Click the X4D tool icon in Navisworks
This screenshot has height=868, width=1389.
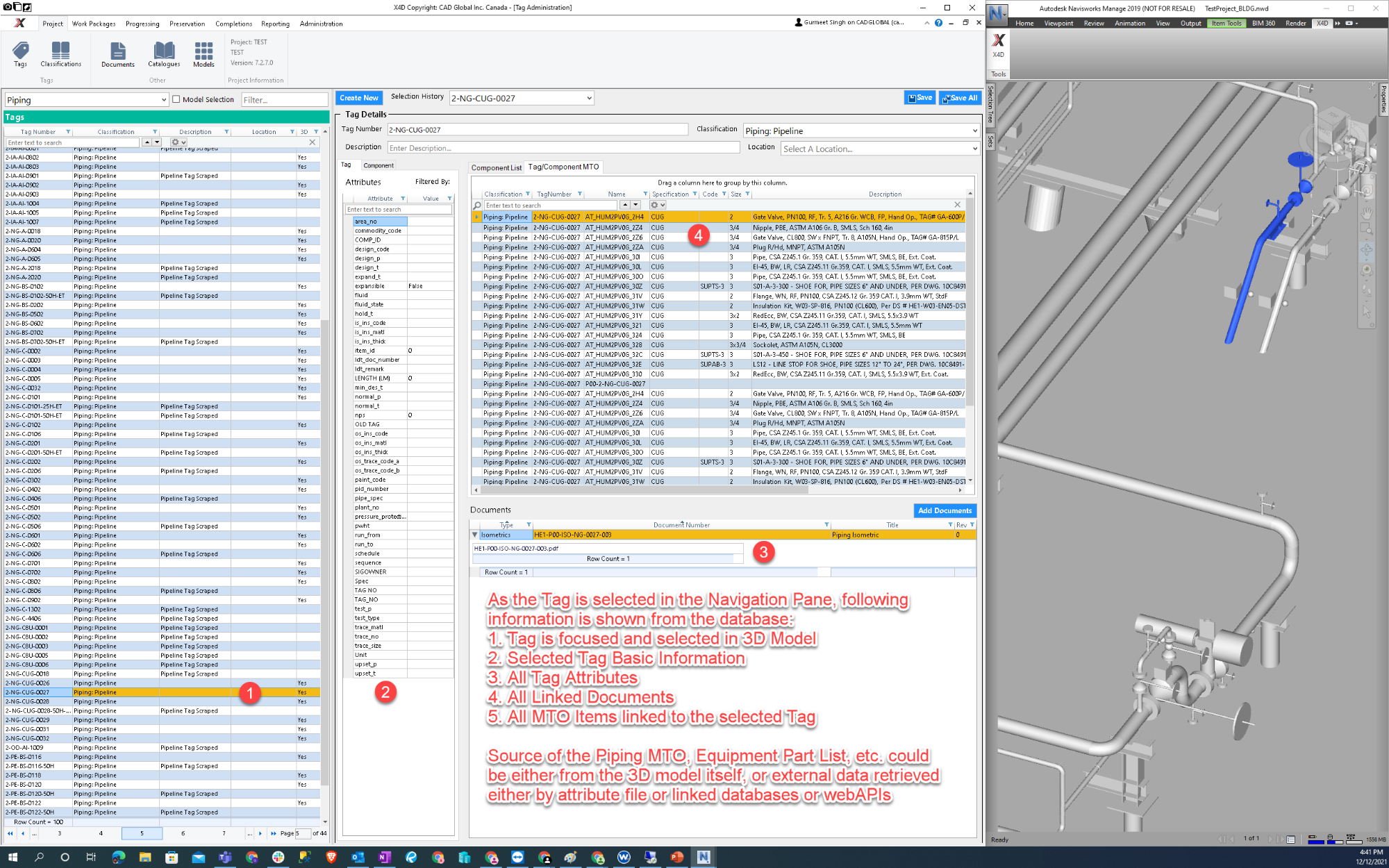[x=998, y=45]
